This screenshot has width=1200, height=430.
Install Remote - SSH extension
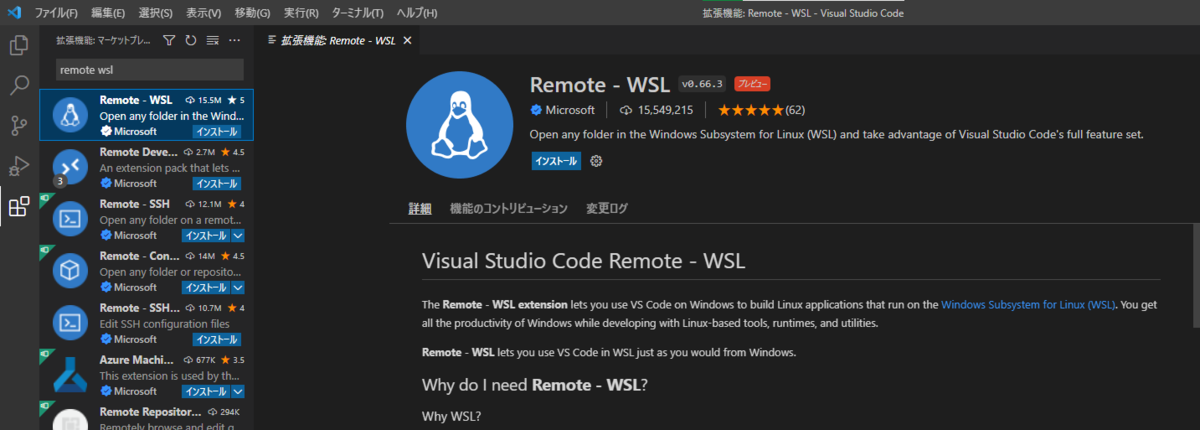click(206, 235)
